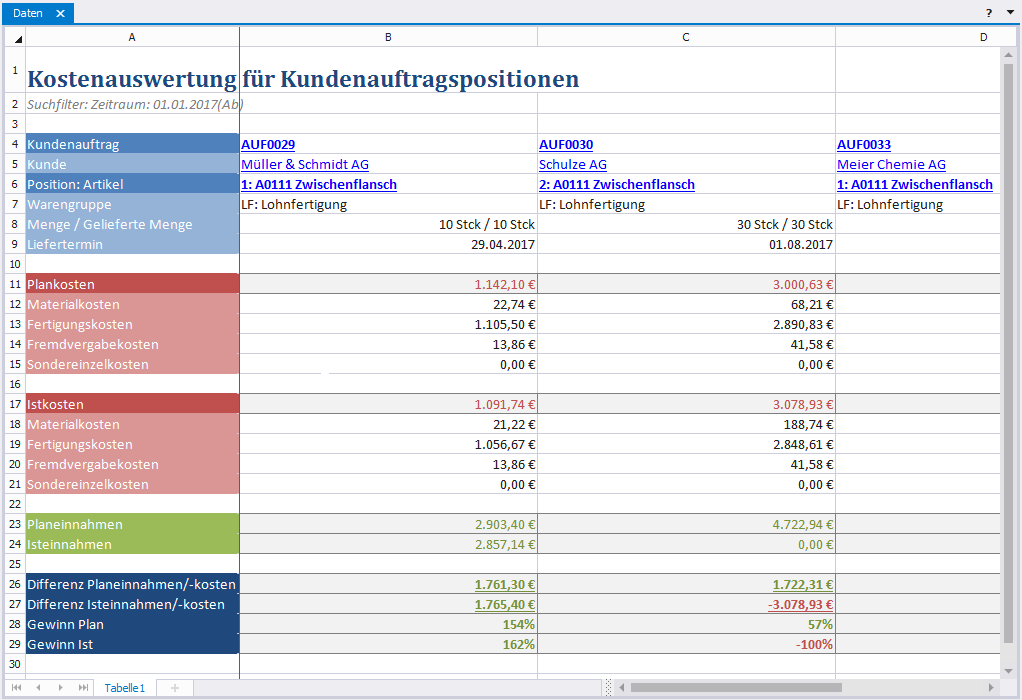Click the select-all corner triangle
This screenshot has height=700, width=1022.
[x=16, y=37]
